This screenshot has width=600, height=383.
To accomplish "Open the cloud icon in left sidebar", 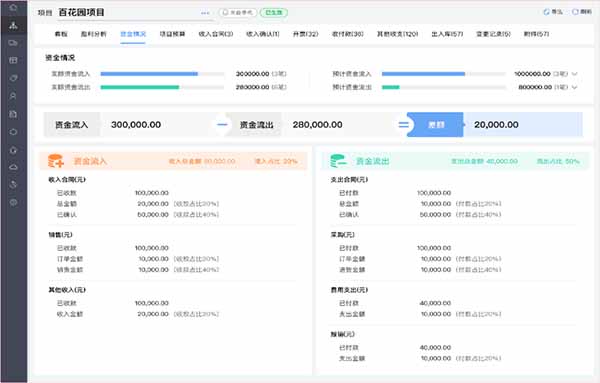I will (13, 167).
